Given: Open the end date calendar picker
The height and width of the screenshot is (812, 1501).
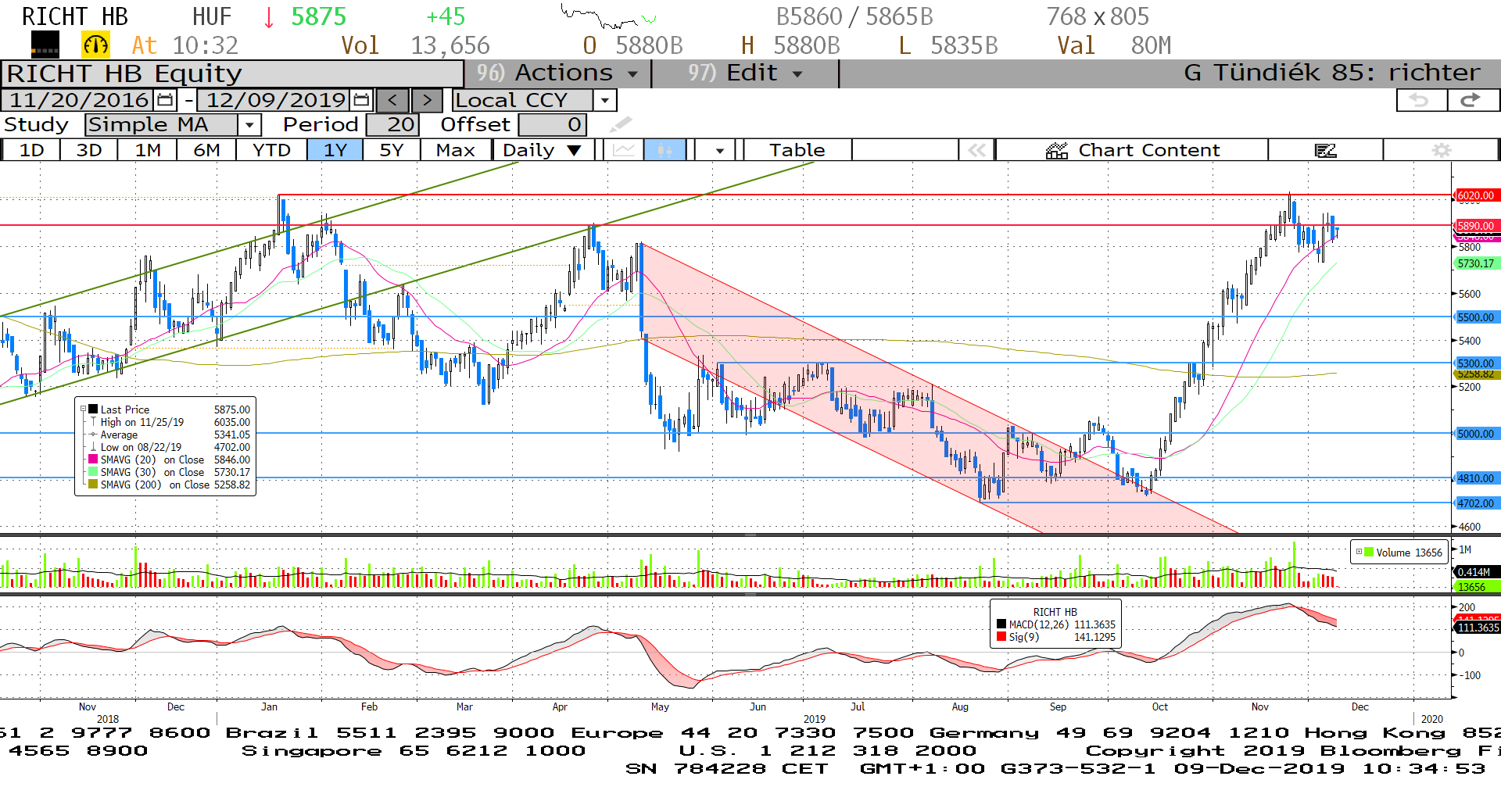Looking at the screenshot, I should pos(361,100).
